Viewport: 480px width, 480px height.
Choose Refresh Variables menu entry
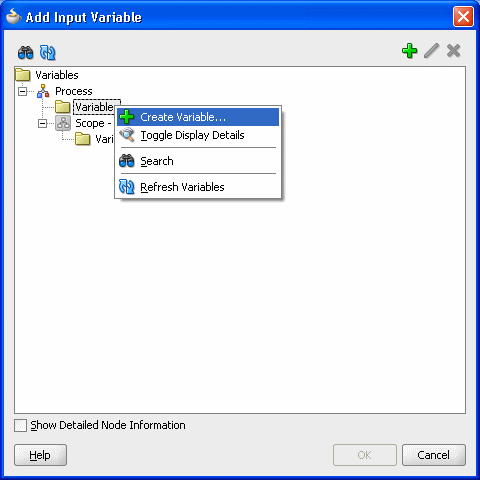(198, 187)
